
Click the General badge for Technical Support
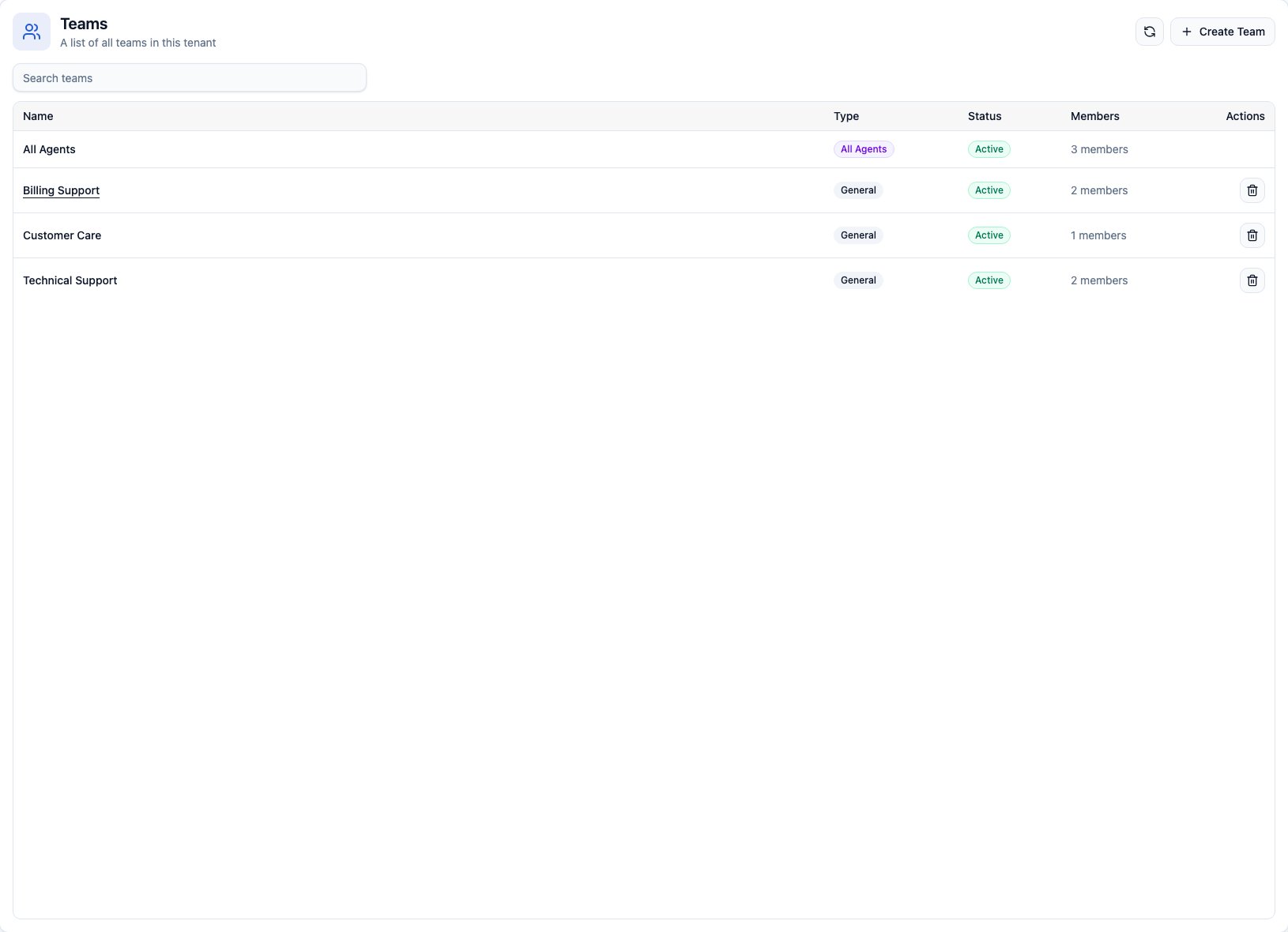858,280
